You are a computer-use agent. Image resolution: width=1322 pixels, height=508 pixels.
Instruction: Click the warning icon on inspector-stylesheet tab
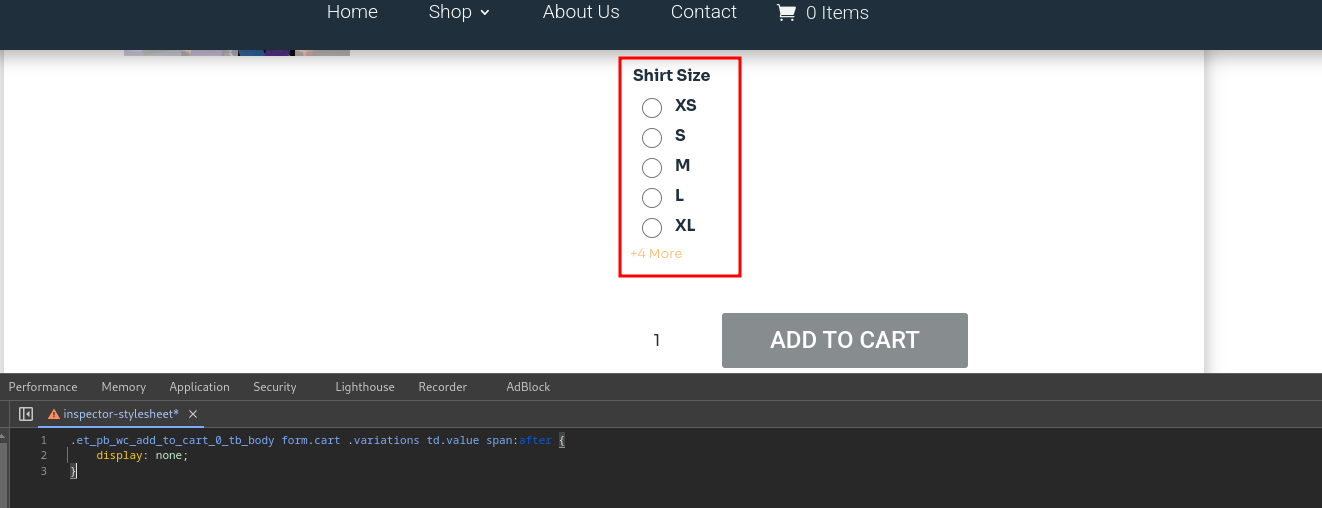pyautogui.click(x=54, y=414)
